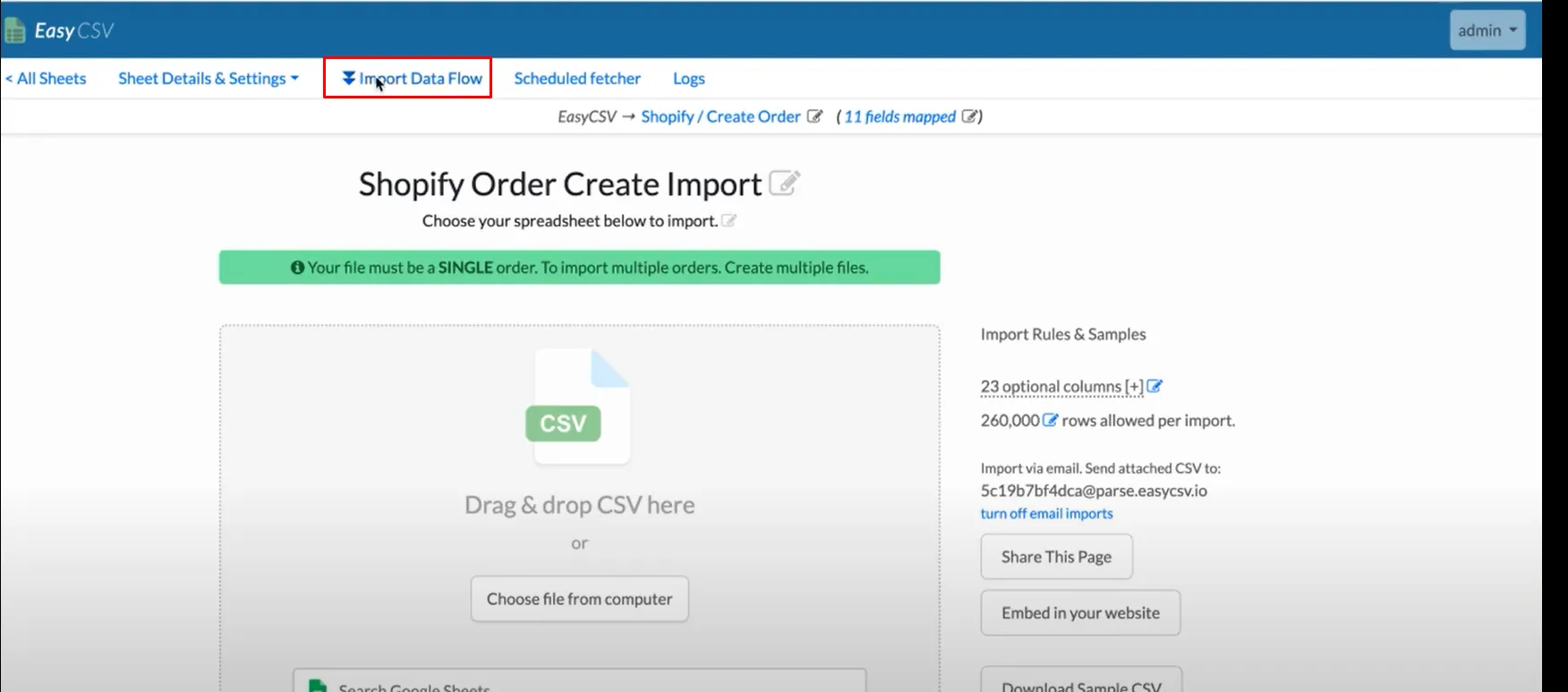This screenshot has height=692, width=1568.
Task: Click edit icon after 11 fields mapped
Action: [x=969, y=116]
